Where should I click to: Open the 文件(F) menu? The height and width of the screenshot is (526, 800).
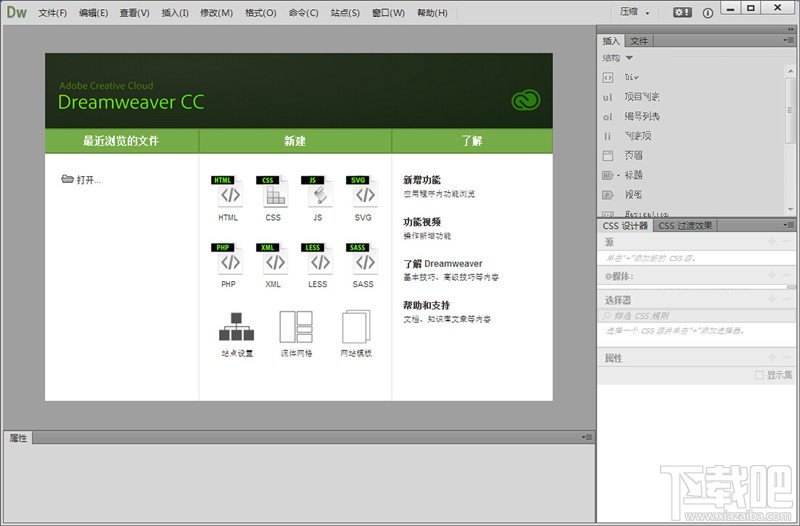coord(53,13)
